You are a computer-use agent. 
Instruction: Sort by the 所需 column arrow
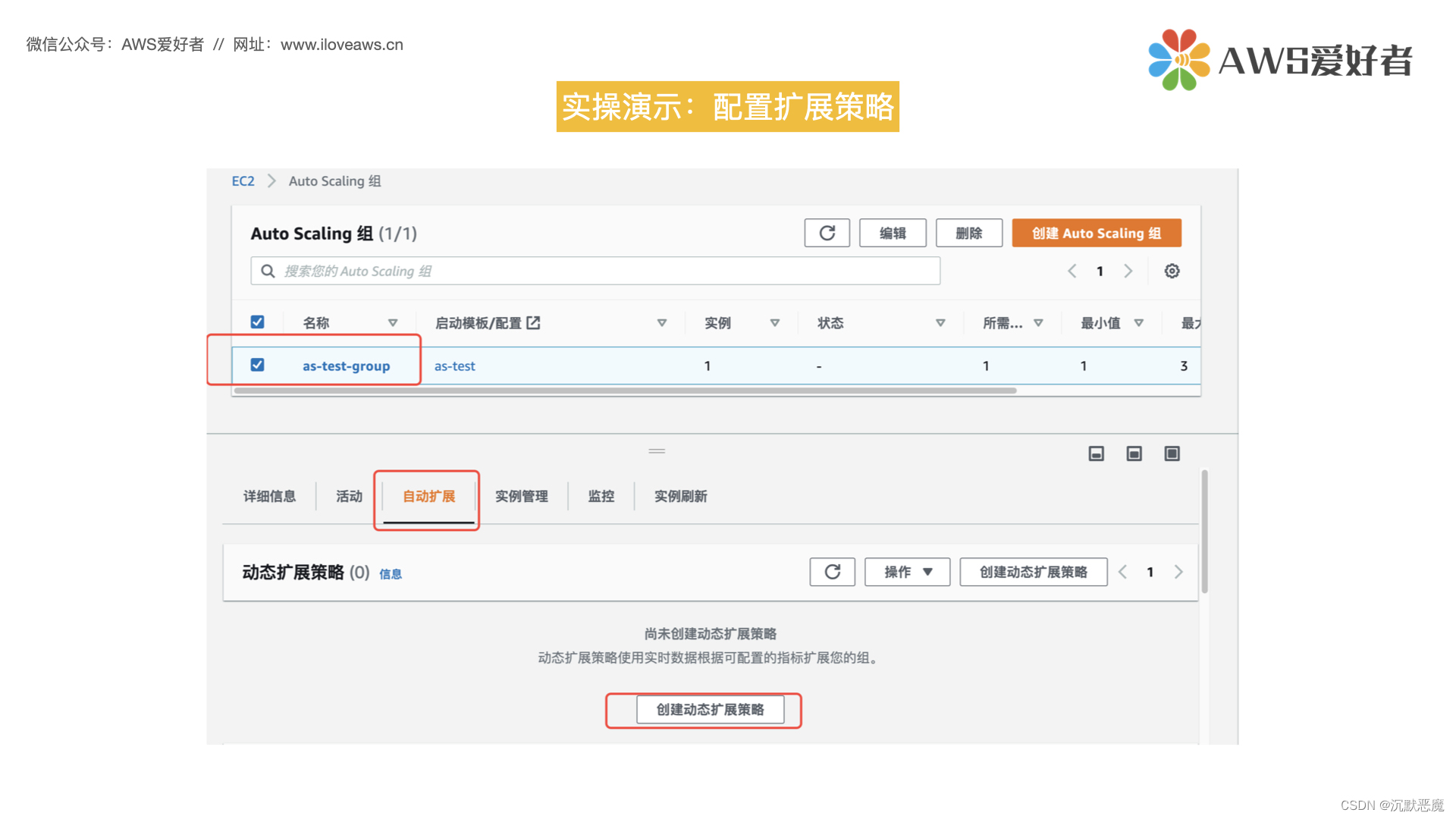tap(1039, 323)
